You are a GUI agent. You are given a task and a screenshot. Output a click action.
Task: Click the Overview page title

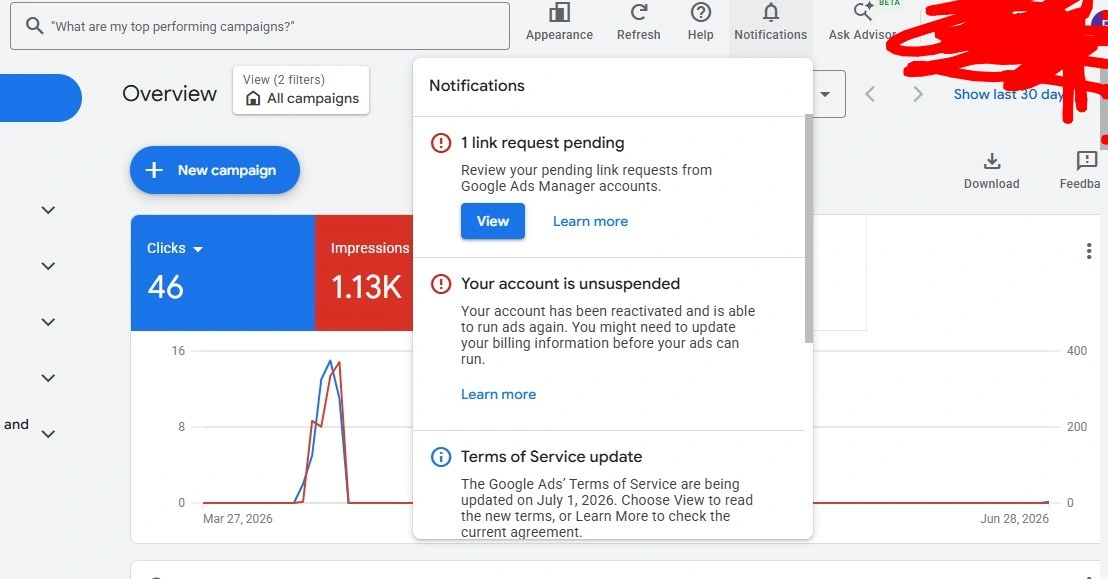pyautogui.click(x=170, y=93)
